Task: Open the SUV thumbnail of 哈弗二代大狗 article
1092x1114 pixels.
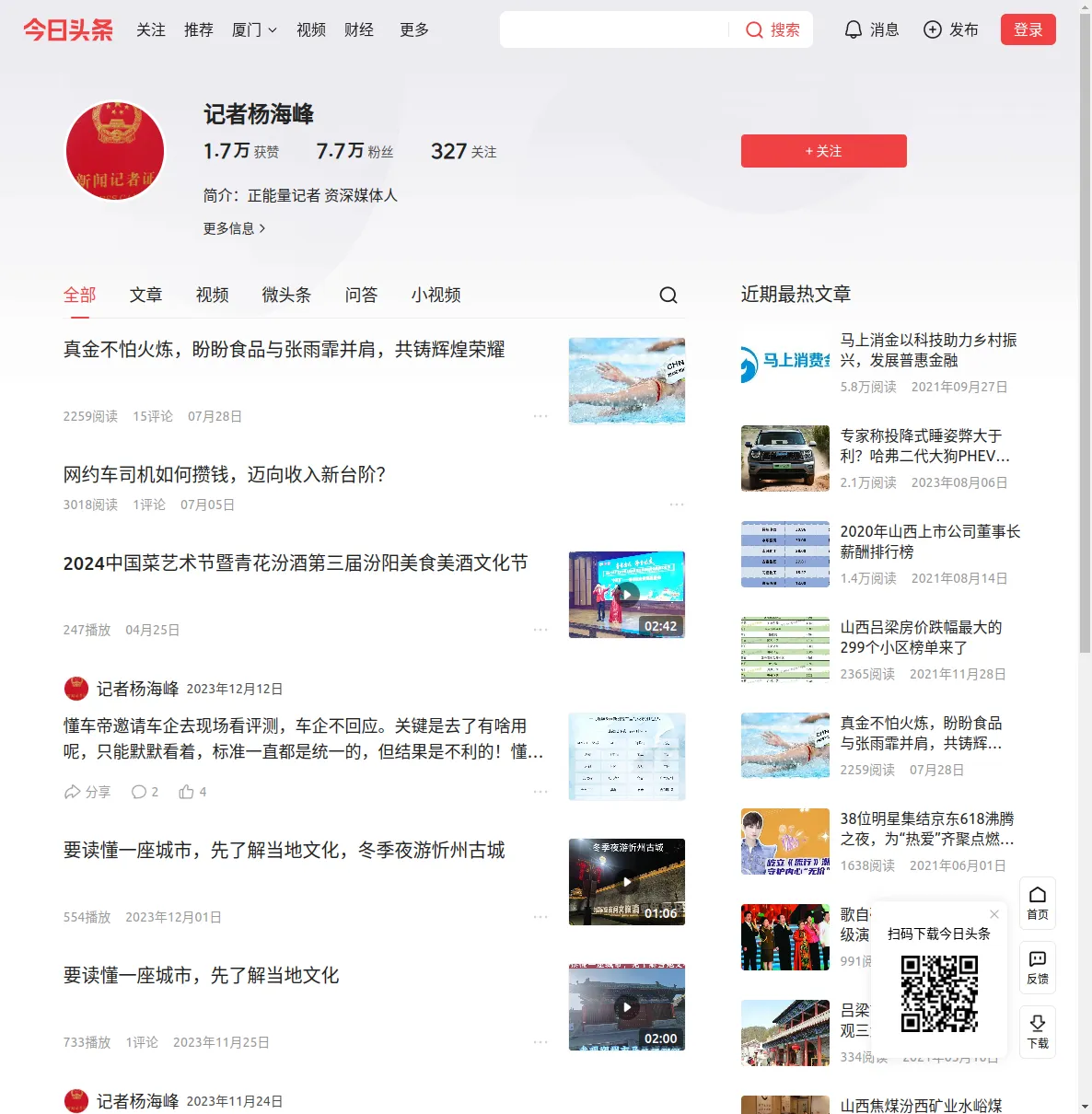Action: pos(785,458)
